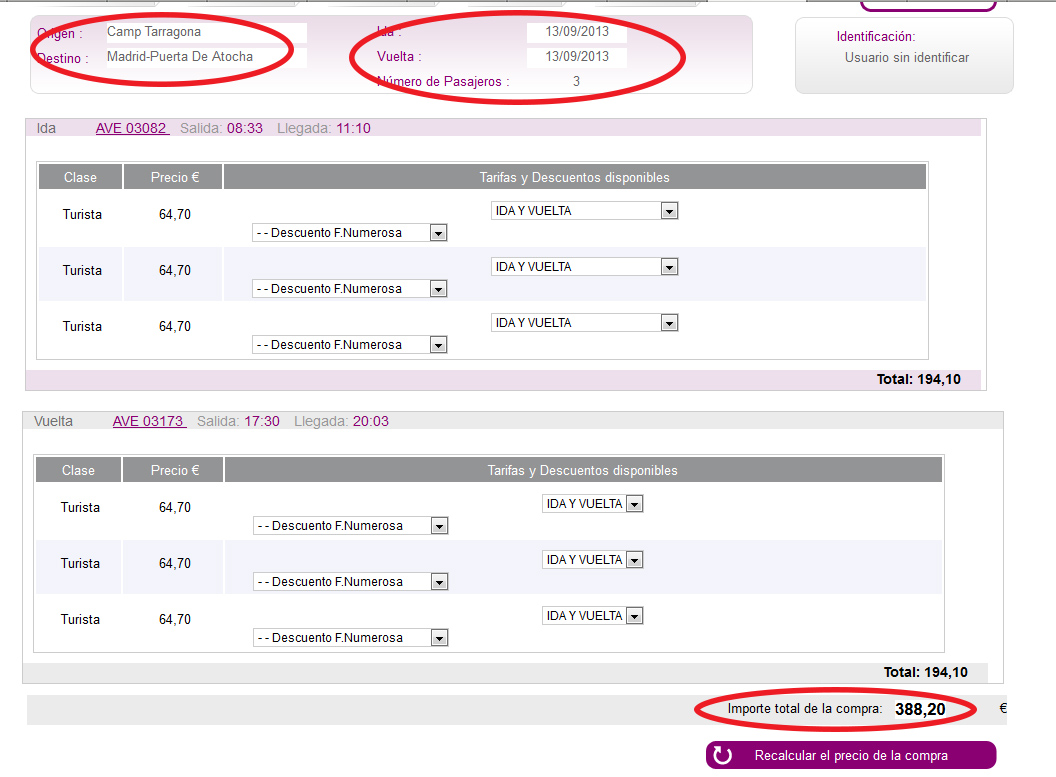The width and height of the screenshot is (1056, 777).
Task: Click Importe total de la compra label
Action: pyautogui.click(x=804, y=708)
